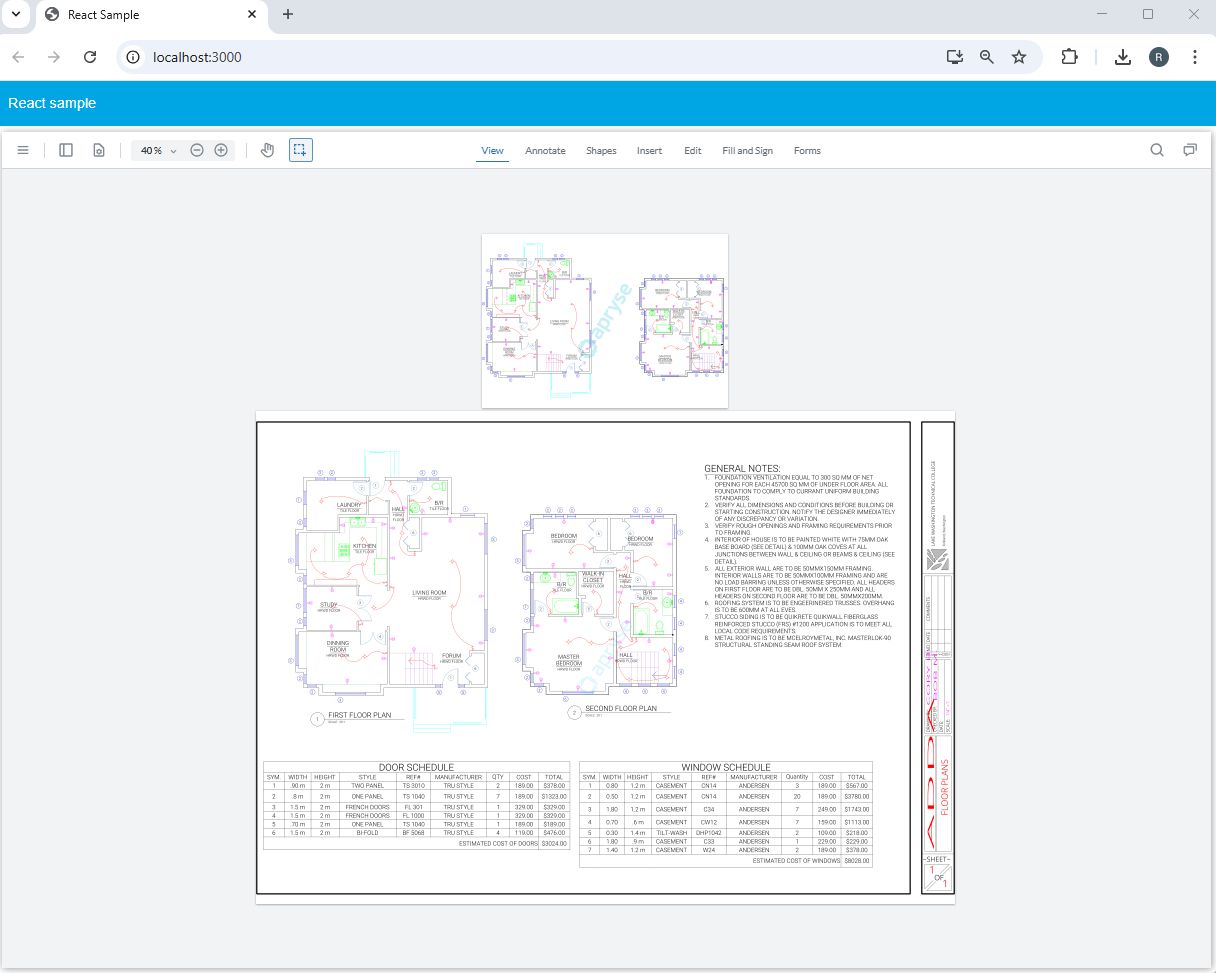
Task: Click the browser forward arrow
Action: pyautogui.click(x=54, y=57)
